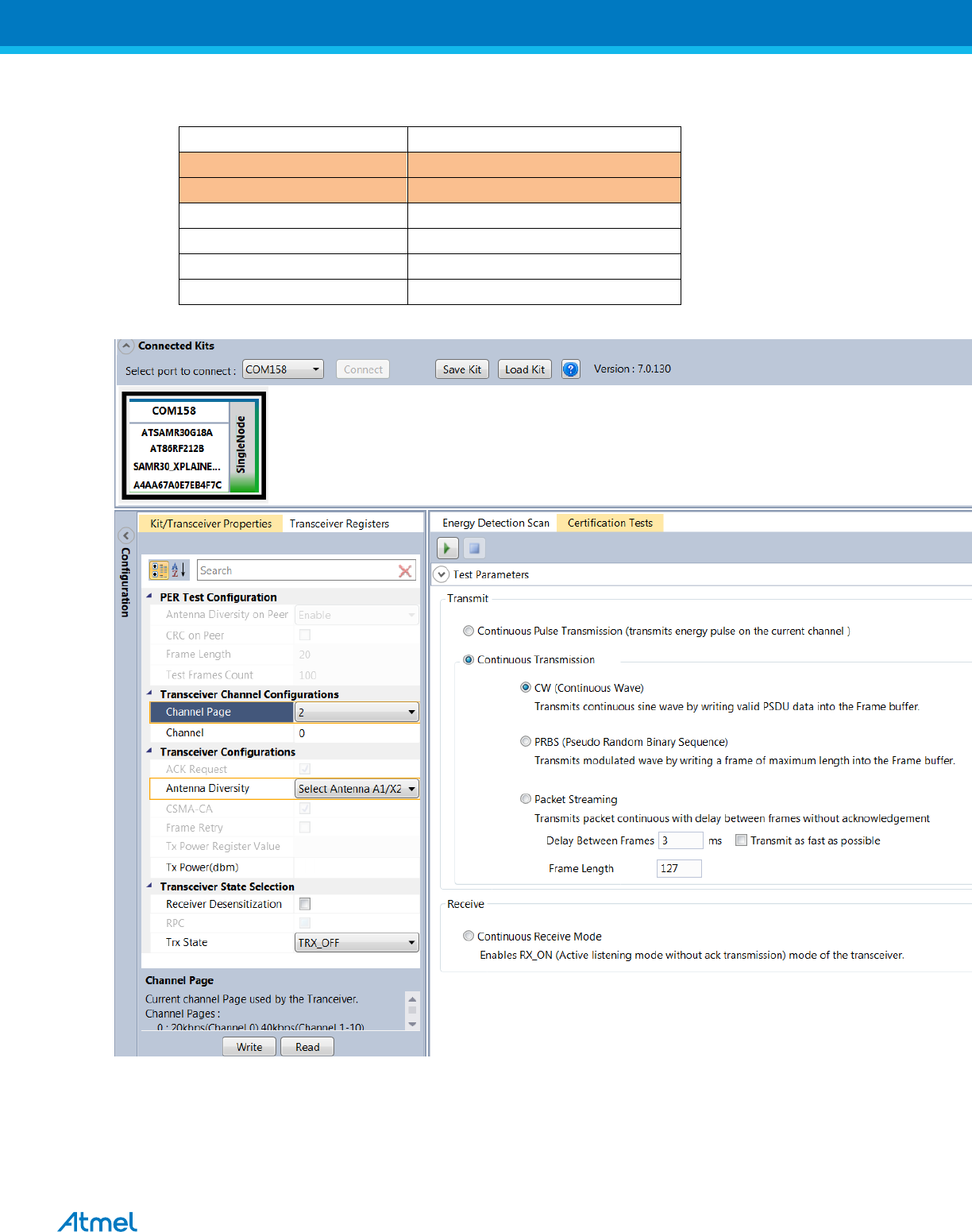Screen dimensions: 972x1232
Task: Collapse Test Parameters section
Action: tap(442, 574)
